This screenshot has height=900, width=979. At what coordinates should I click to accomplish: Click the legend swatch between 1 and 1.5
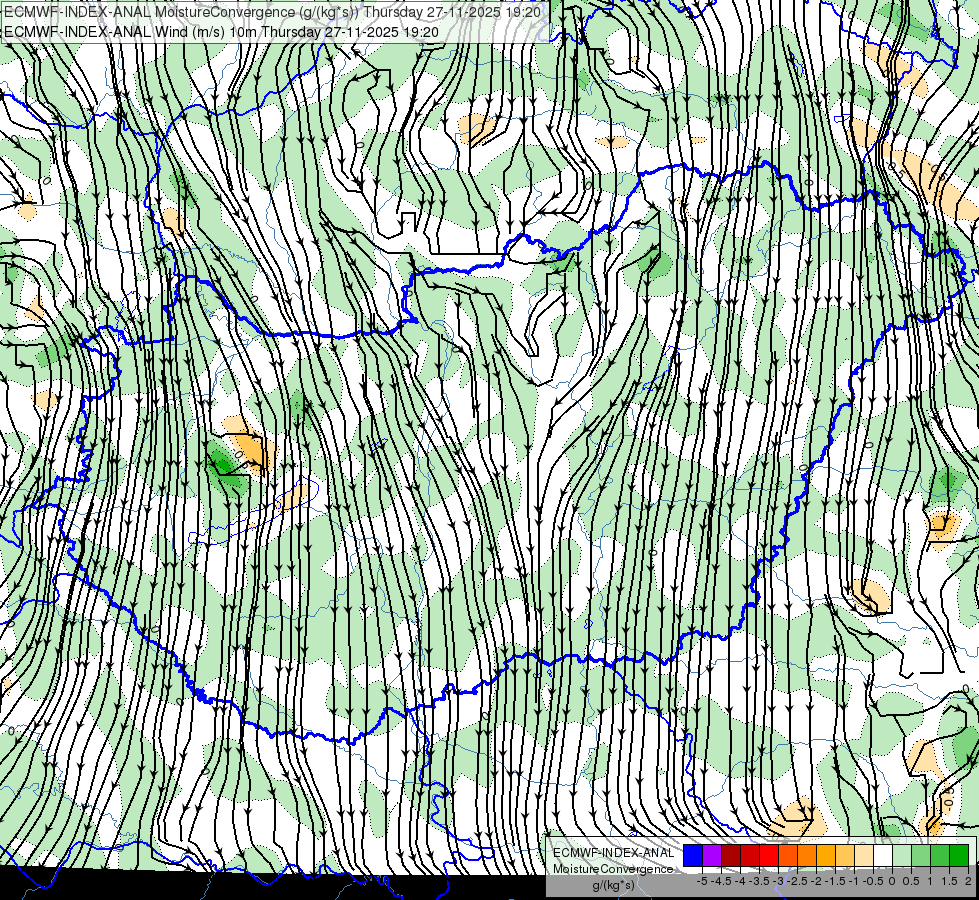click(x=940, y=856)
